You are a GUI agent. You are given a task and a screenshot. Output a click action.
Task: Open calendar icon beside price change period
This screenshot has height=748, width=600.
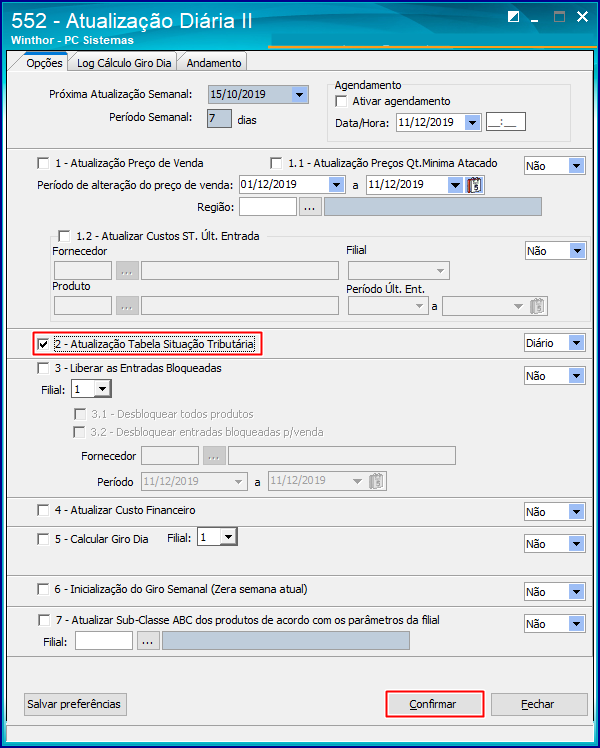[475, 185]
